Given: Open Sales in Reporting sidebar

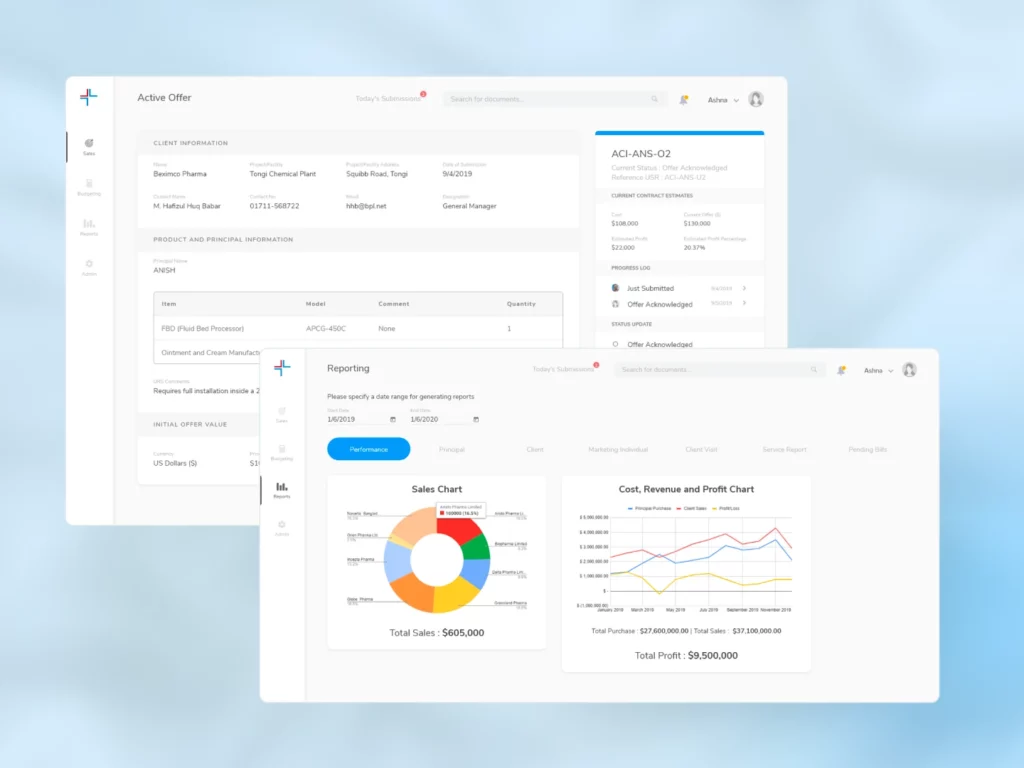Looking at the screenshot, I should click(x=281, y=415).
